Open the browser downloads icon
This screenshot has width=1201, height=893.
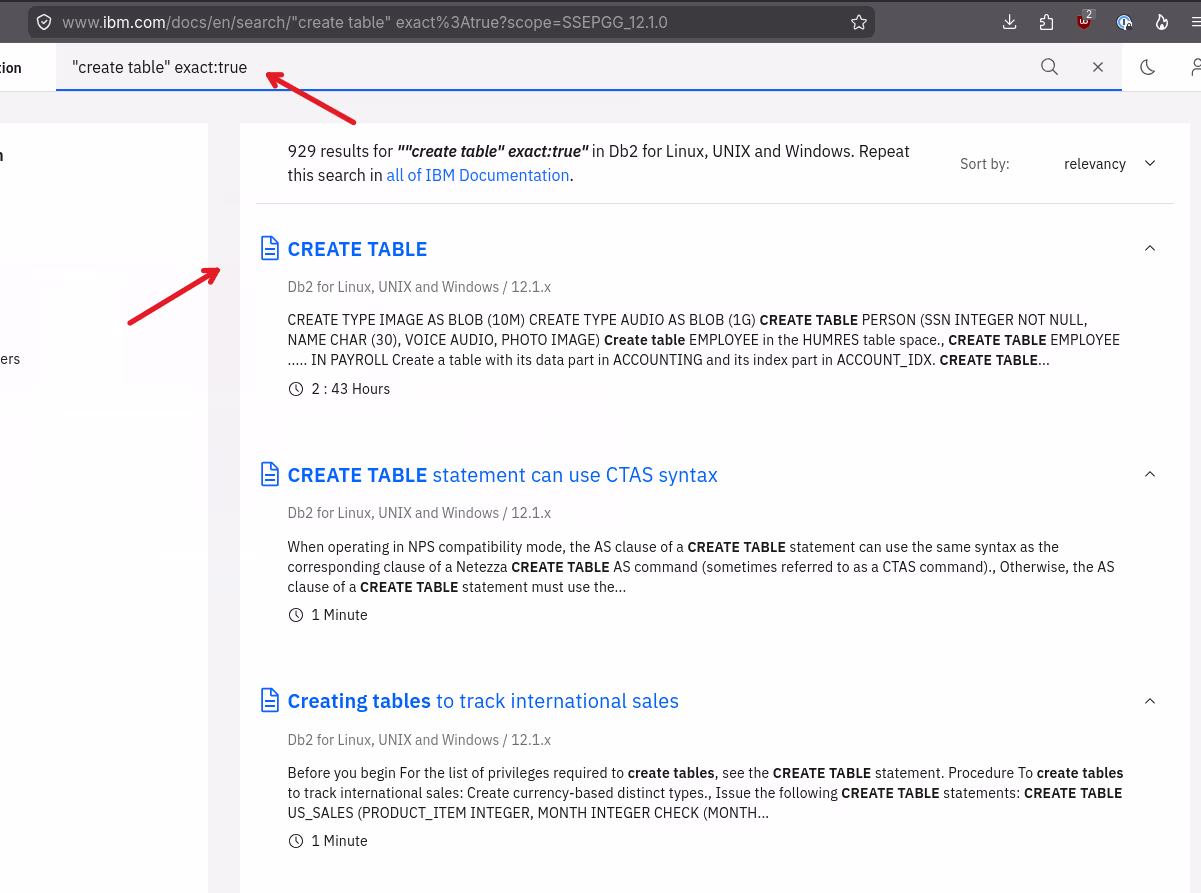[x=1009, y=22]
